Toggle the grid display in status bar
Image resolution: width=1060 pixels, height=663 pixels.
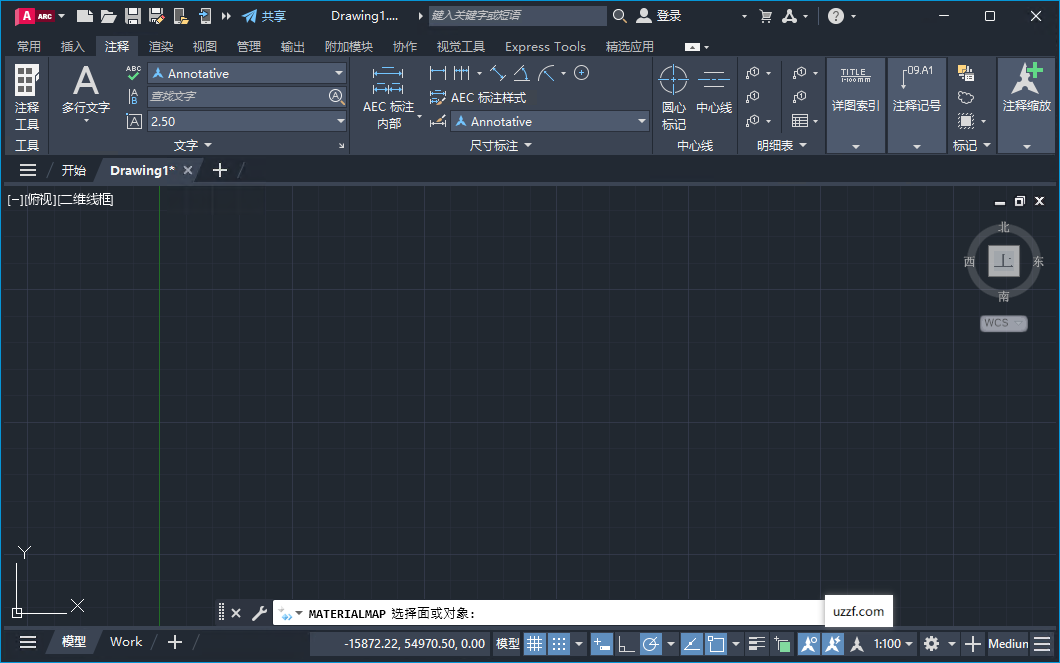[536, 643]
